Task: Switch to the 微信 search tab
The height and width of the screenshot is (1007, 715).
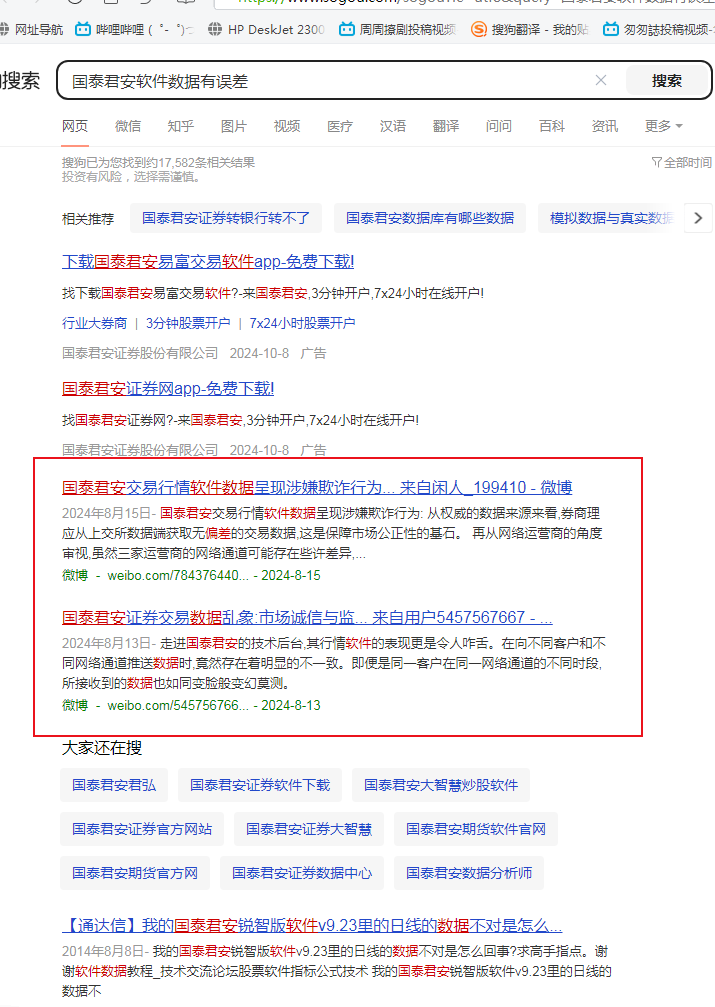Action: click(x=128, y=126)
